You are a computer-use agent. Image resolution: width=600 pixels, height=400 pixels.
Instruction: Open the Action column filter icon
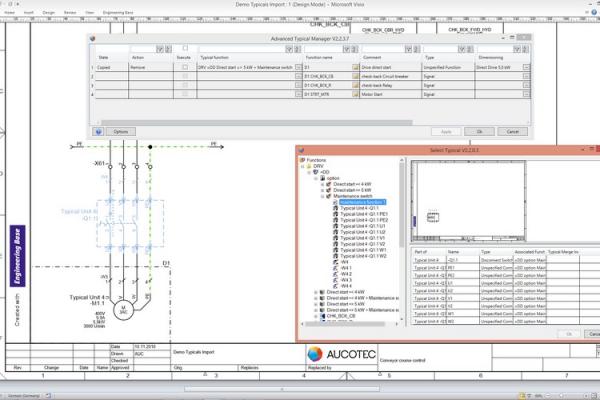pyautogui.click(x=160, y=49)
